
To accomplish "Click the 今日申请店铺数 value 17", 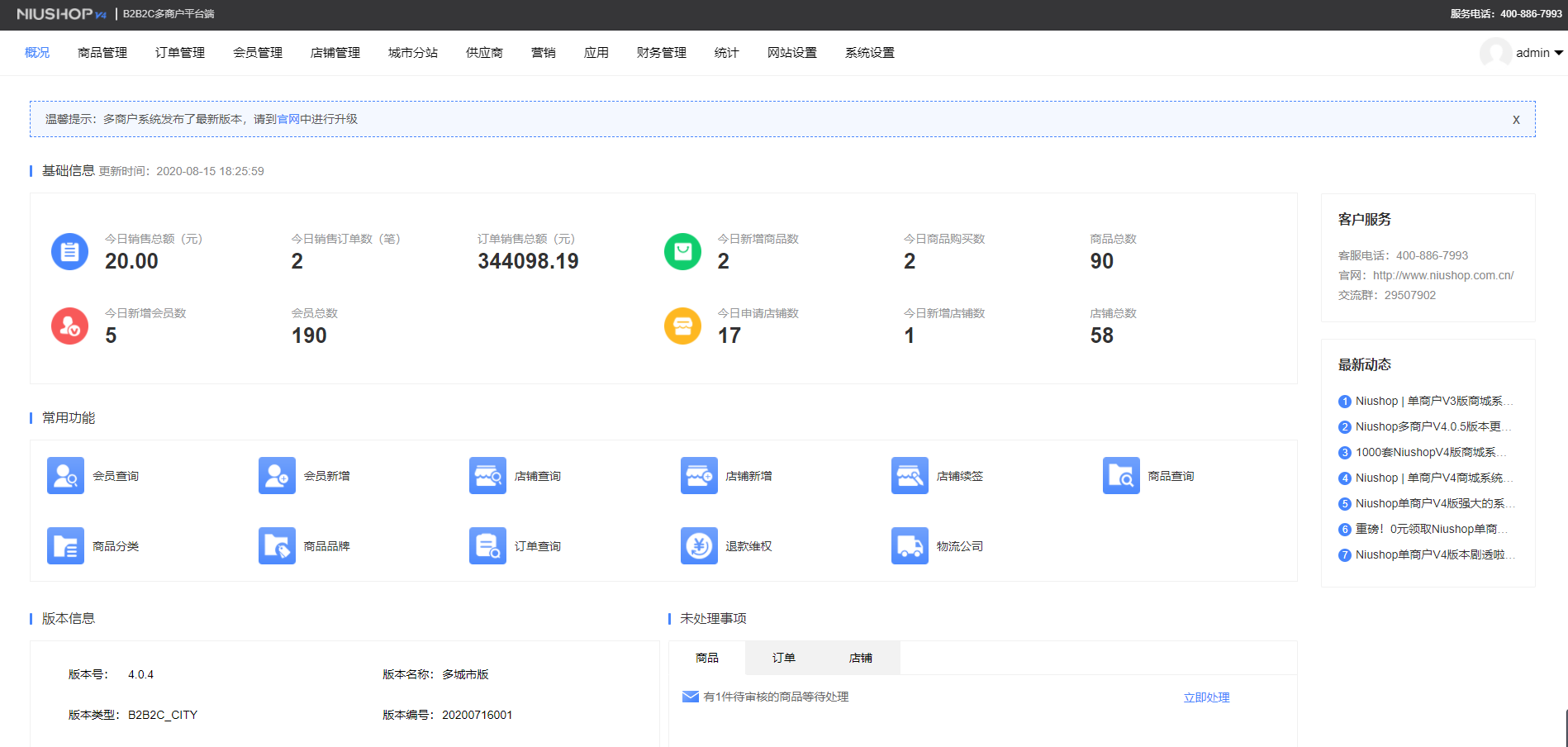I will 729,335.
